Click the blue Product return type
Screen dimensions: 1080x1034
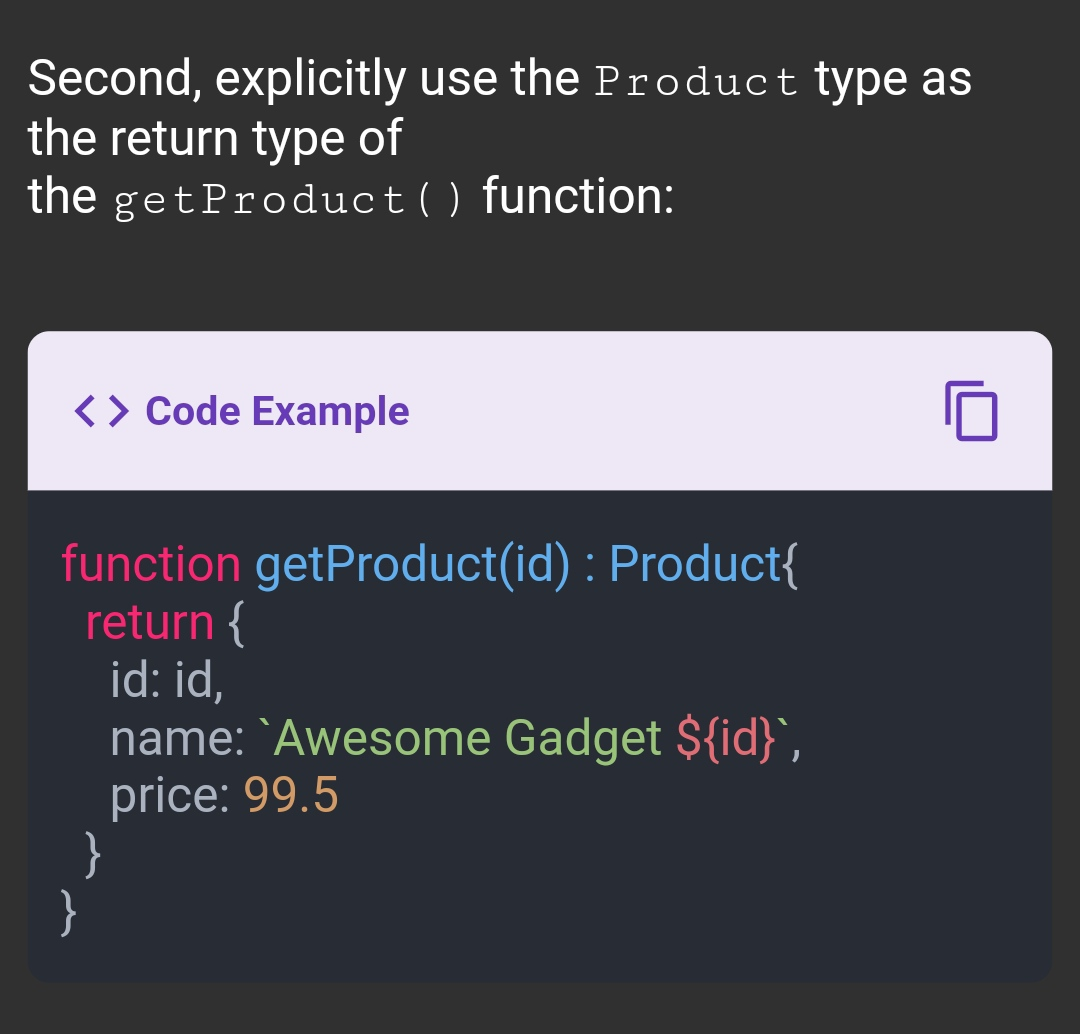(x=695, y=563)
